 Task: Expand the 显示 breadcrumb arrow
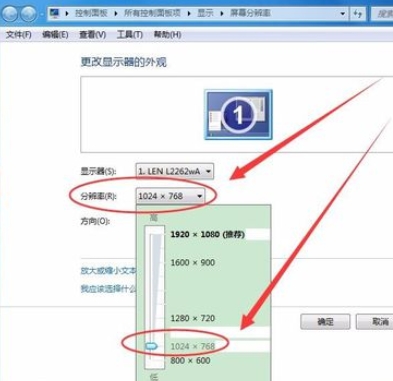pos(222,14)
